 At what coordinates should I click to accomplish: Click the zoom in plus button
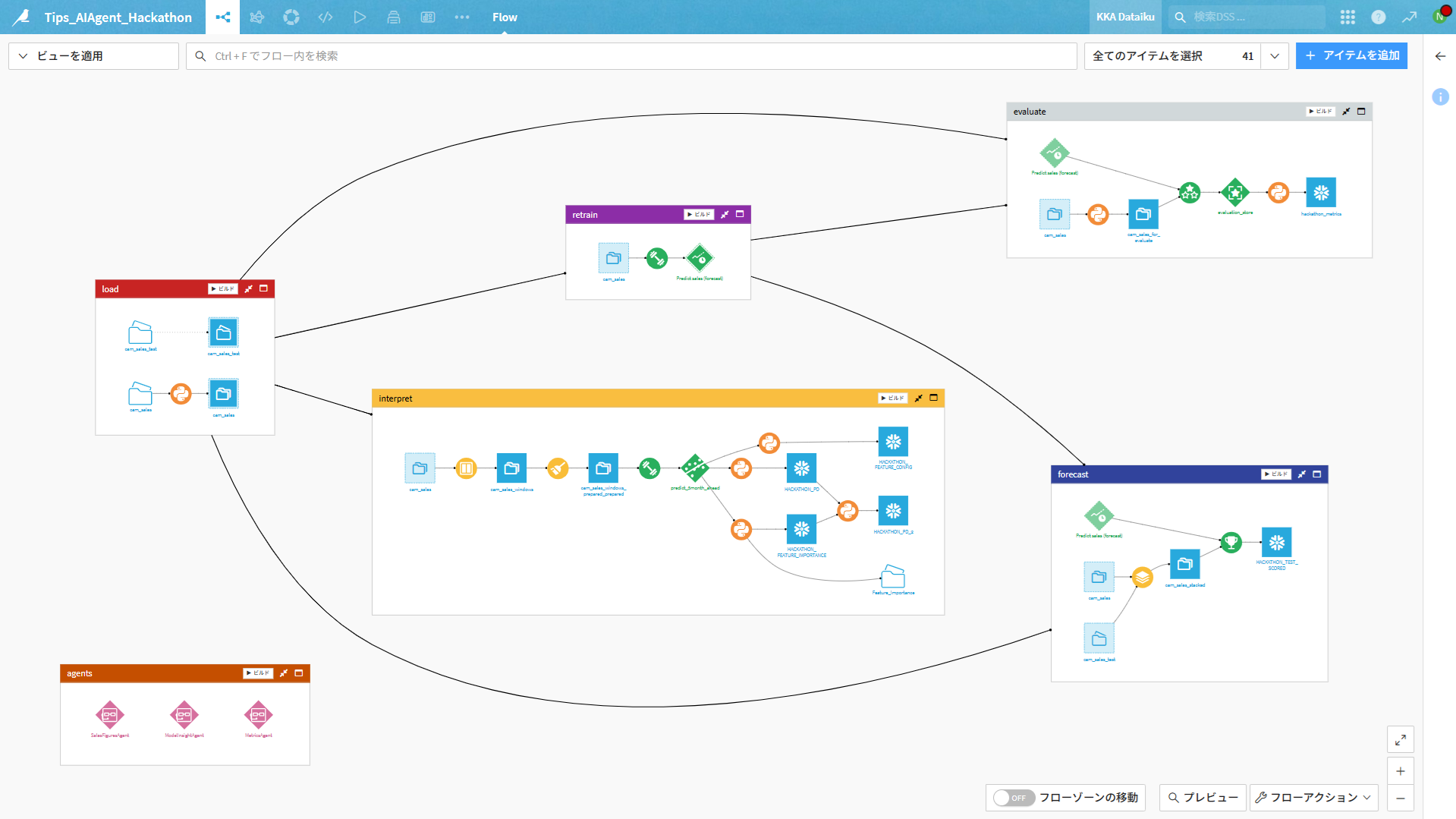click(1400, 771)
